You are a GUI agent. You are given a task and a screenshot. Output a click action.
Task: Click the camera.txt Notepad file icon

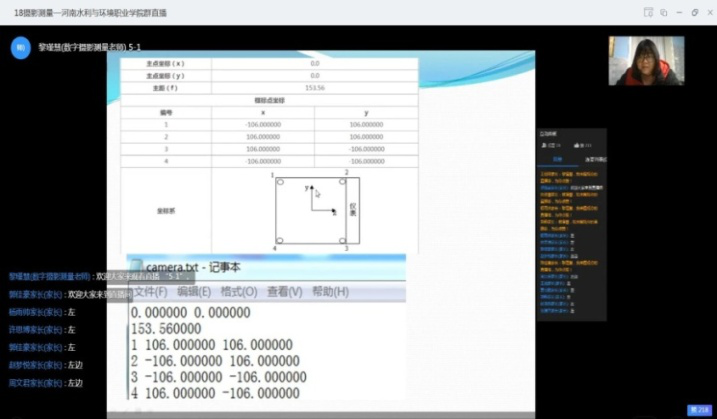[135, 267]
